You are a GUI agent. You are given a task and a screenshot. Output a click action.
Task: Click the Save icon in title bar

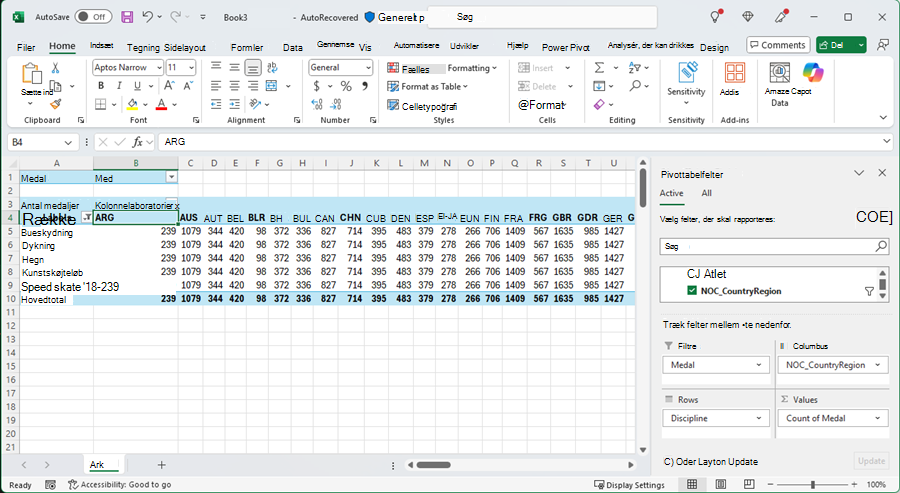(x=127, y=17)
